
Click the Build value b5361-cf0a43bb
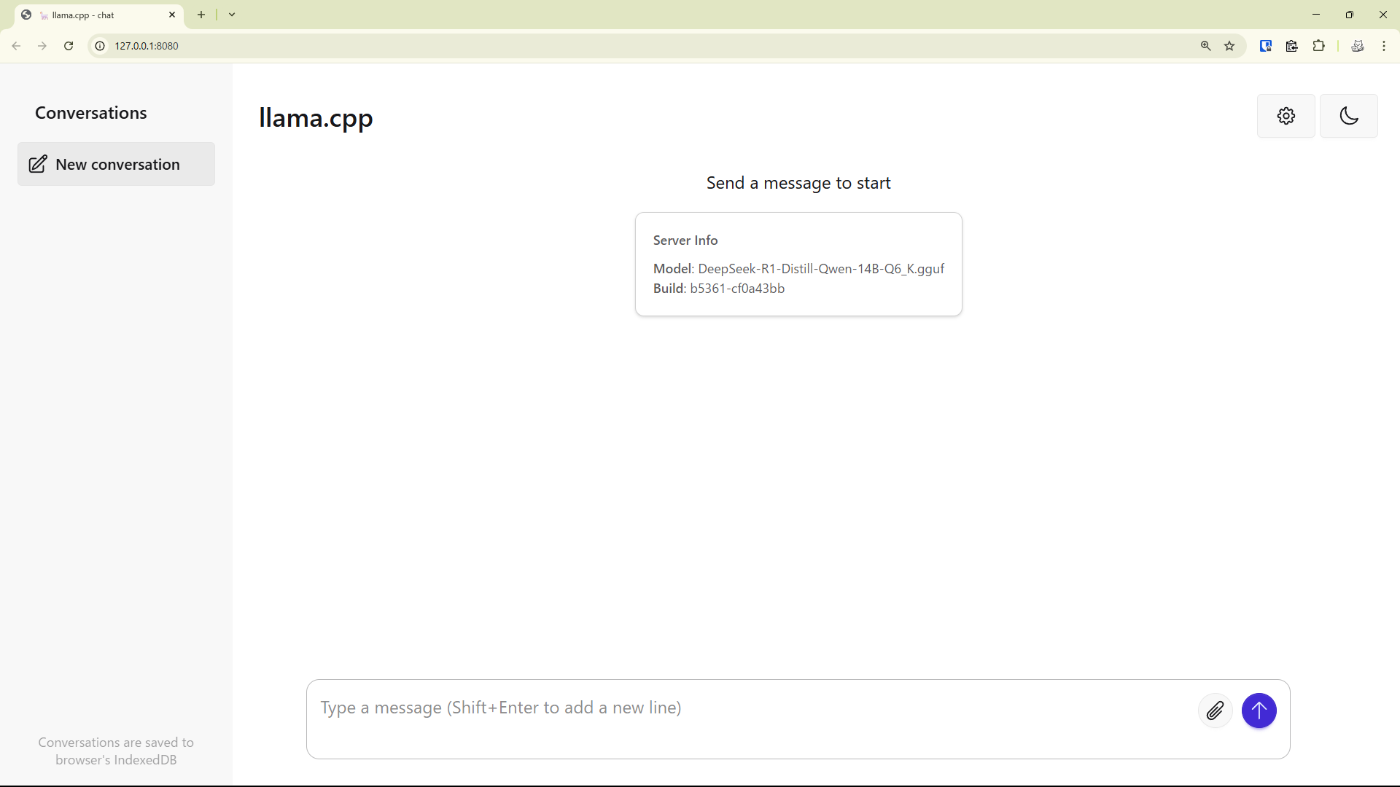pyautogui.click(x=737, y=289)
